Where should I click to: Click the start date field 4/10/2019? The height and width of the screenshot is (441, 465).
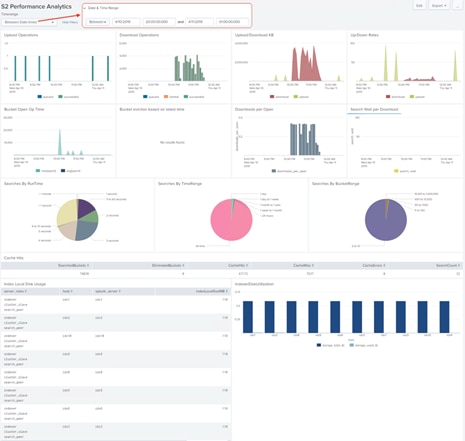(x=126, y=22)
